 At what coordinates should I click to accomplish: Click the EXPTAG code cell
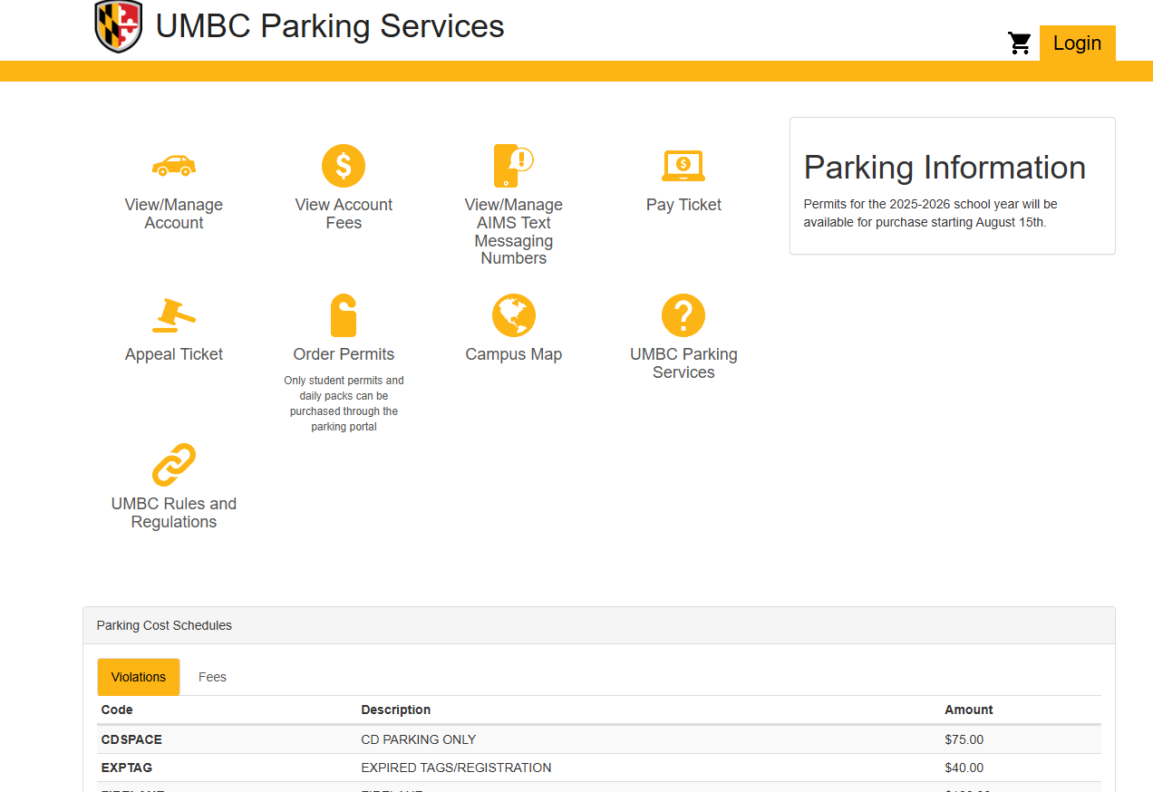click(126, 768)
